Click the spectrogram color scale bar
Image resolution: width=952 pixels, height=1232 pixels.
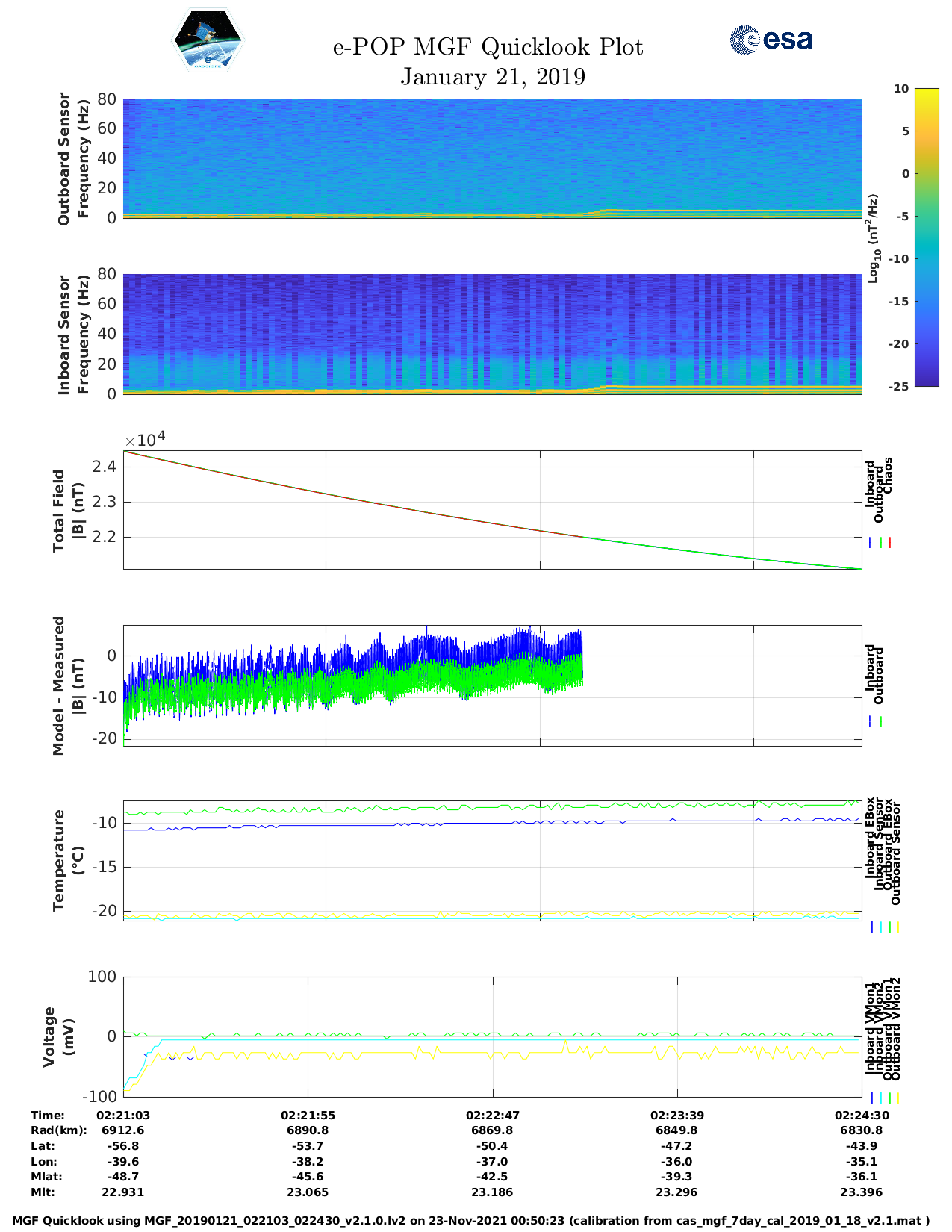927,237
